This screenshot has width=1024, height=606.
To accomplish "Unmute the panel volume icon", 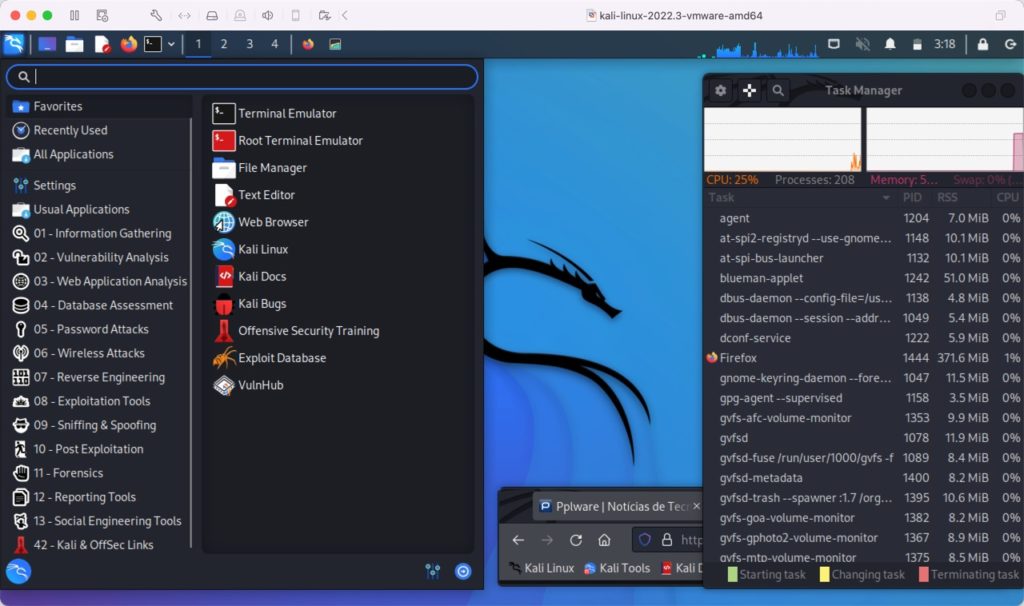I will (x=860, y=44).
